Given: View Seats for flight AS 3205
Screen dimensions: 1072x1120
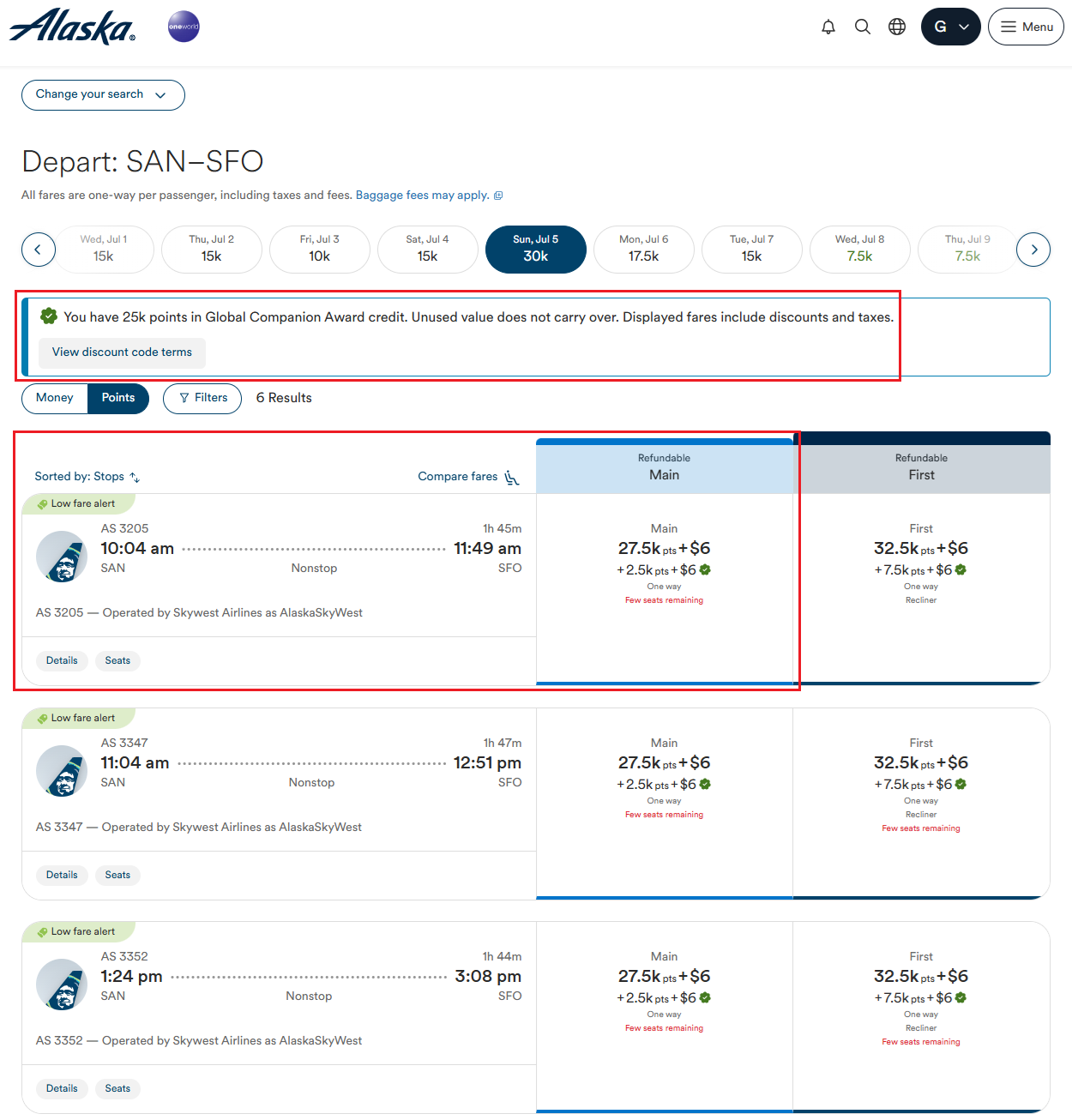Looking at the screenshot, I should (x=117, y=660).
